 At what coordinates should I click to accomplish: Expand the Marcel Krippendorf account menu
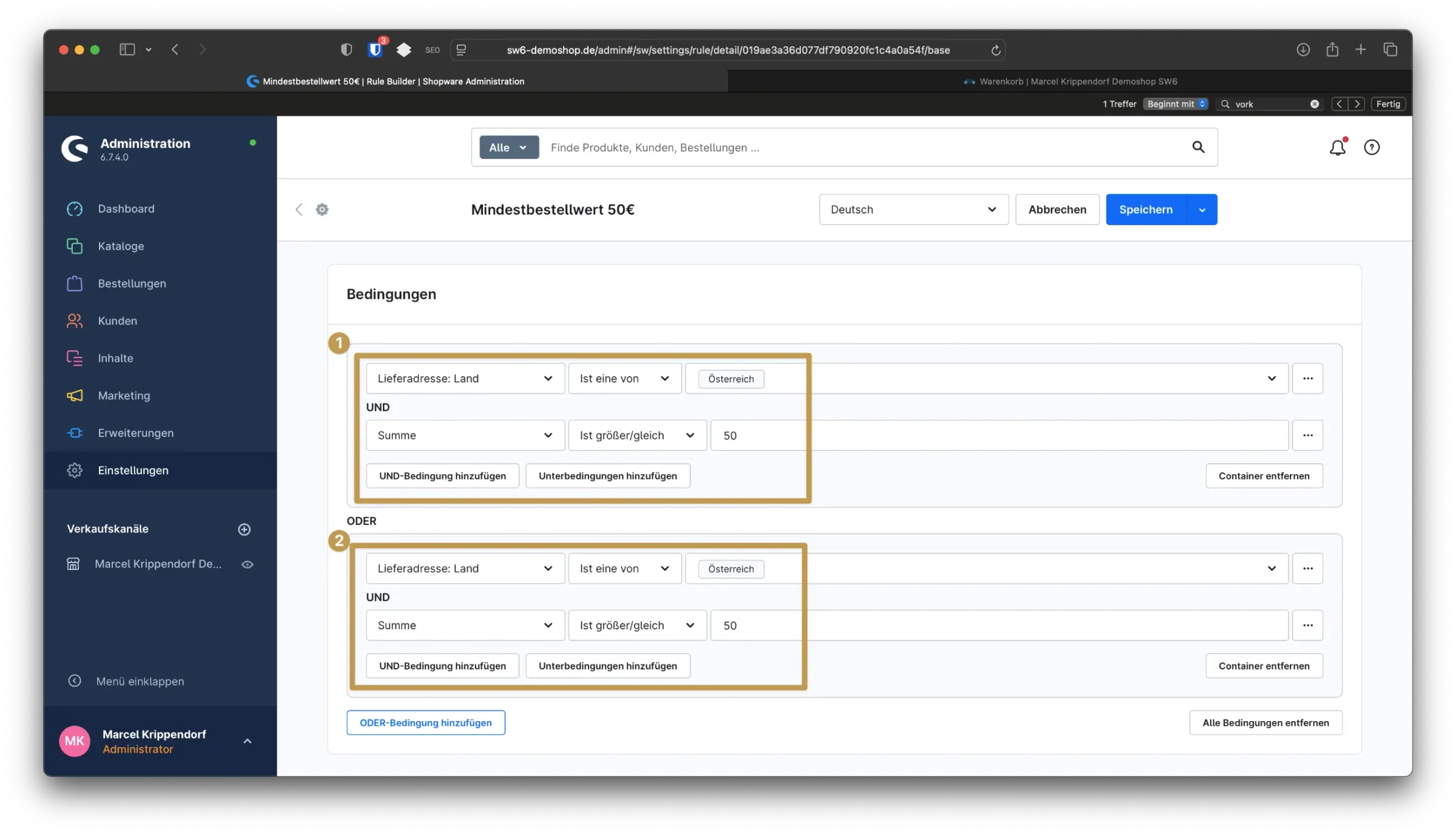click(x=246, y=741)
